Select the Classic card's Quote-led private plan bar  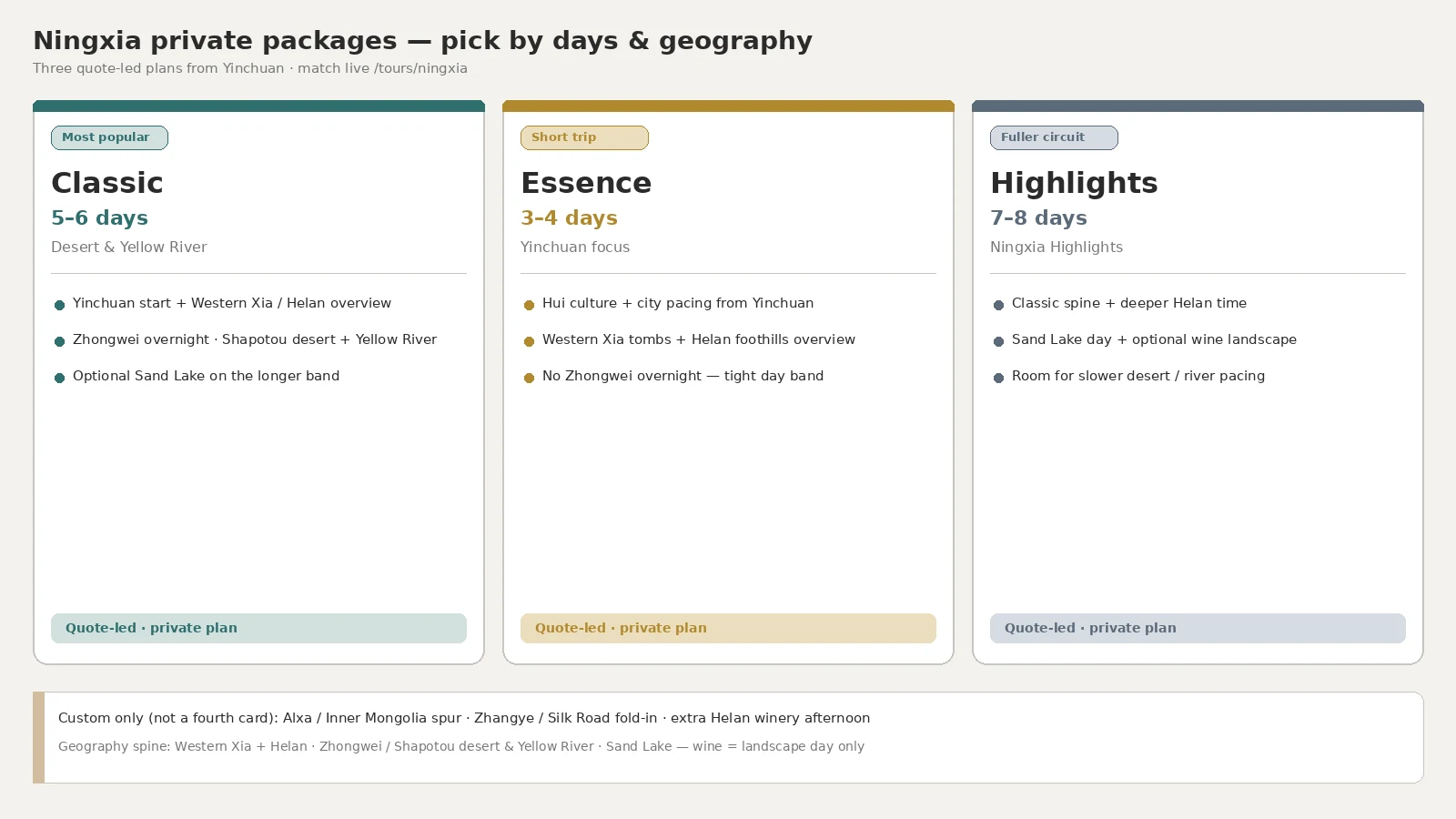[x=258, y=628]
